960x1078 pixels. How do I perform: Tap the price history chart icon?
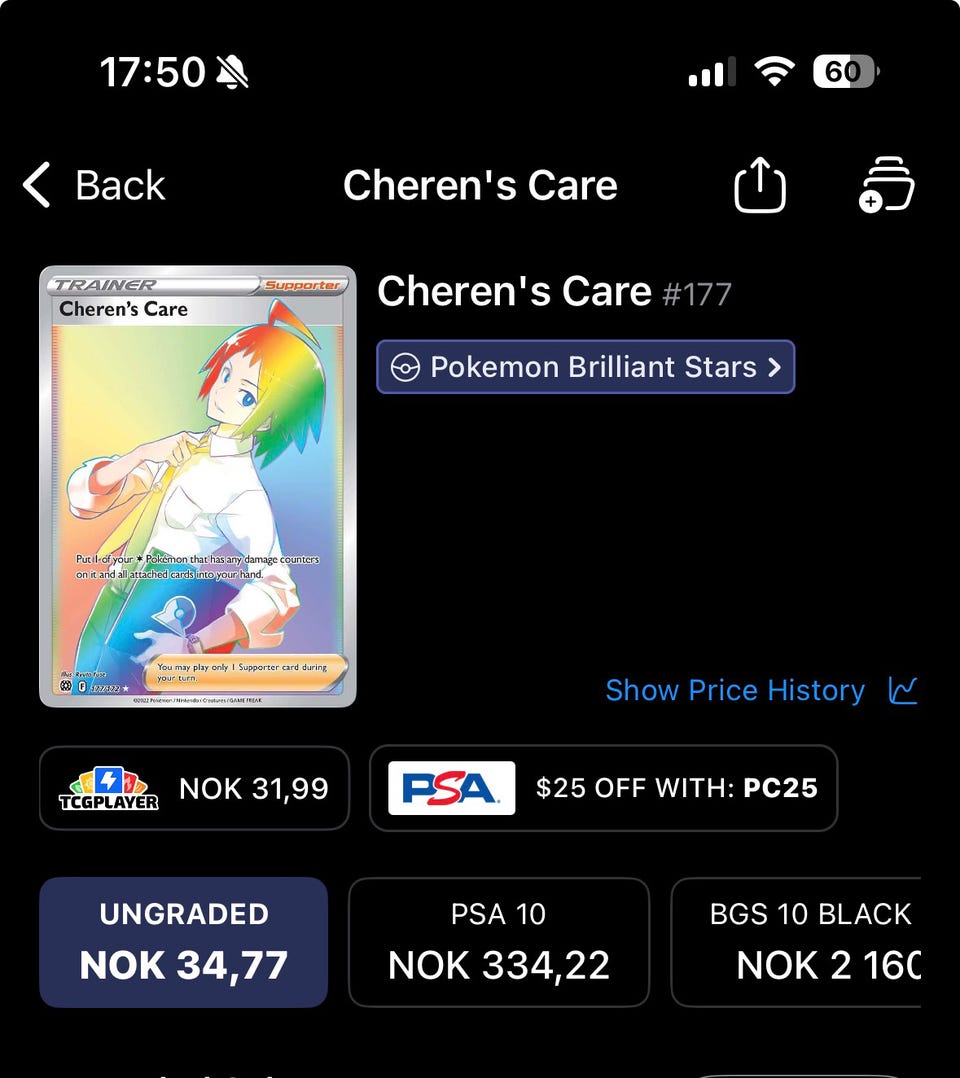click(x=903, y=690)
